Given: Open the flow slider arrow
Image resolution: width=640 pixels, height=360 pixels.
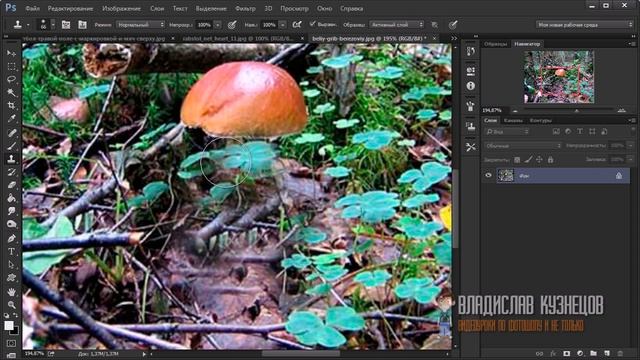Looking at the screenshot, I should point(282,25).
